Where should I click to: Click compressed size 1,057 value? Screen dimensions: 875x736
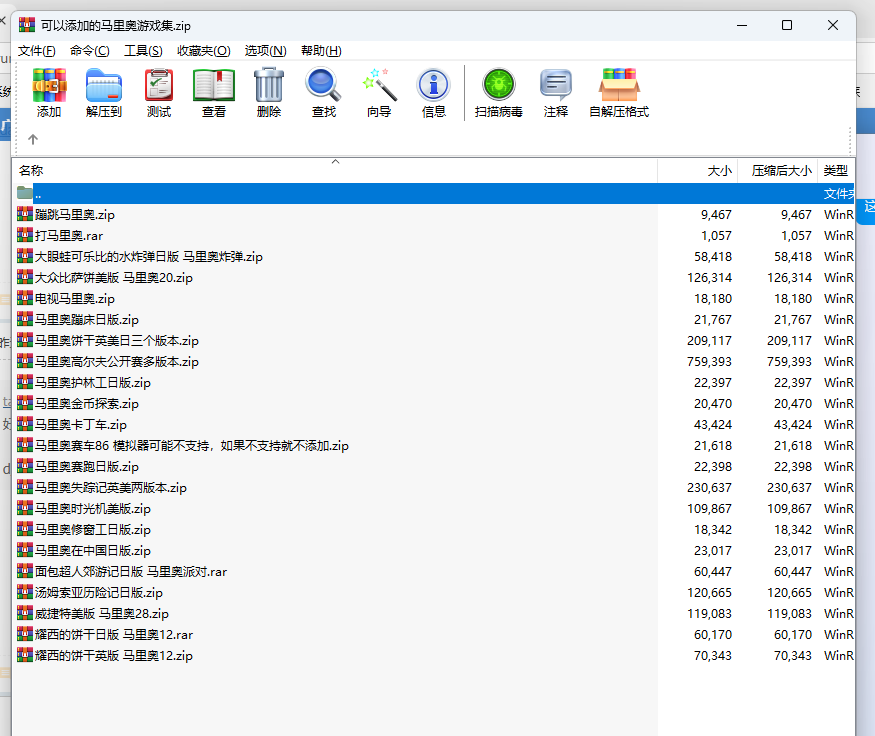click(796, 235)
